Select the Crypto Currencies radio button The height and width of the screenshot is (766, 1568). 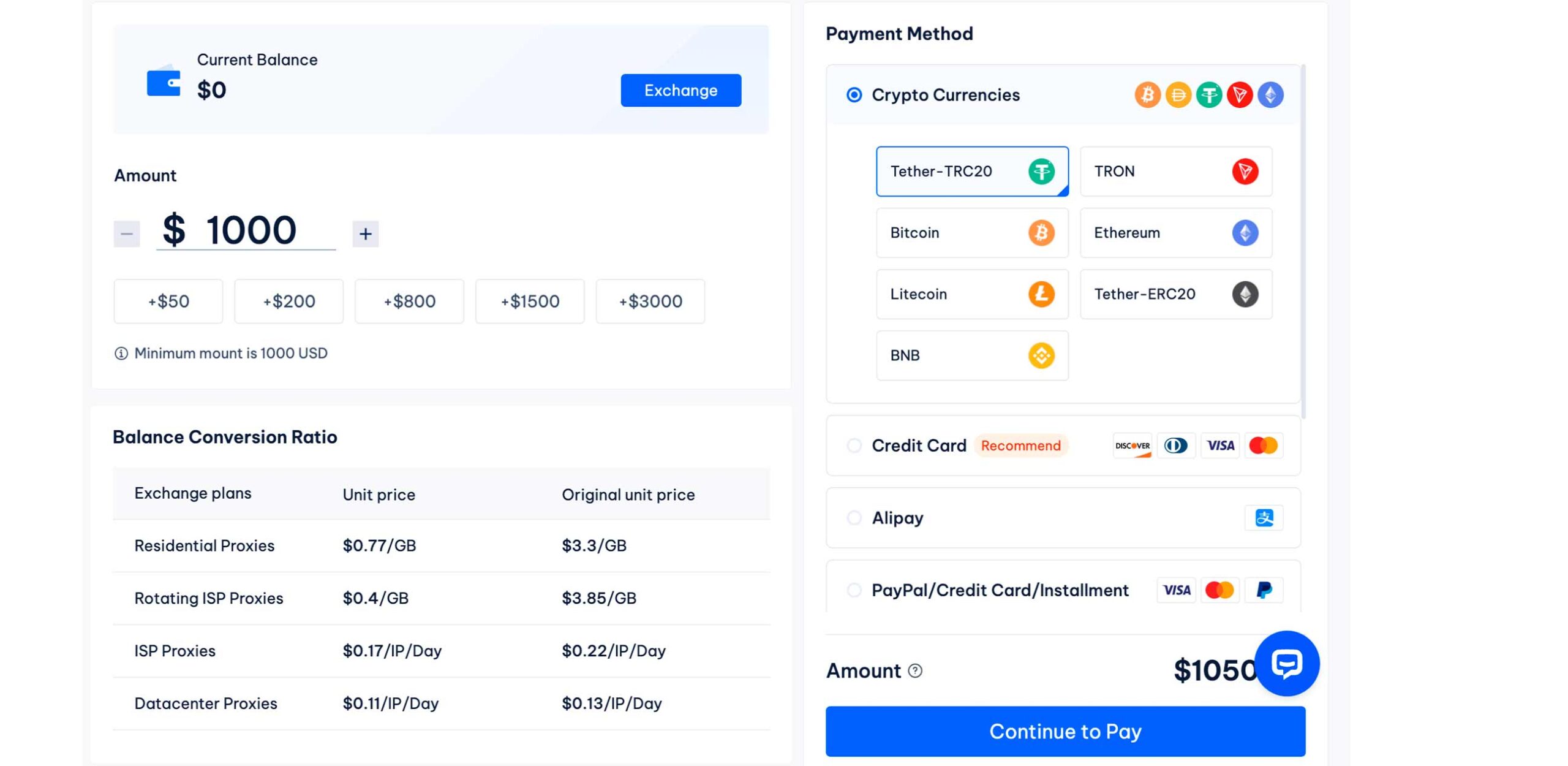(854, 95)
